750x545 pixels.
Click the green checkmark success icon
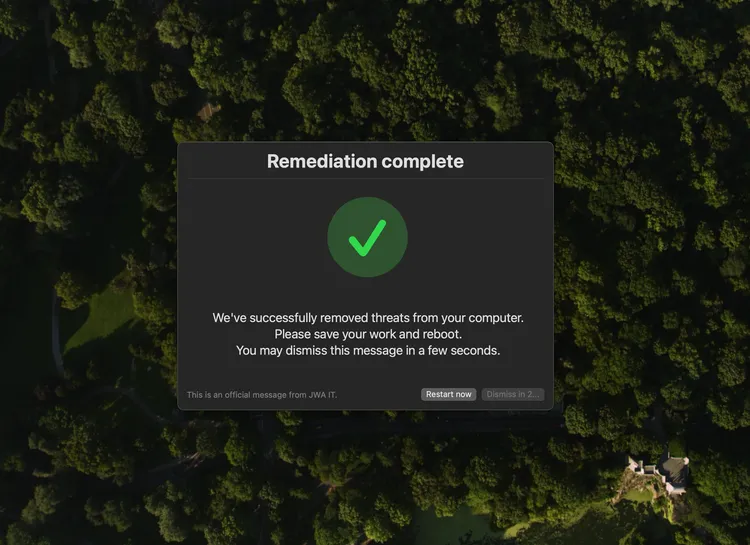pos(367,238)
